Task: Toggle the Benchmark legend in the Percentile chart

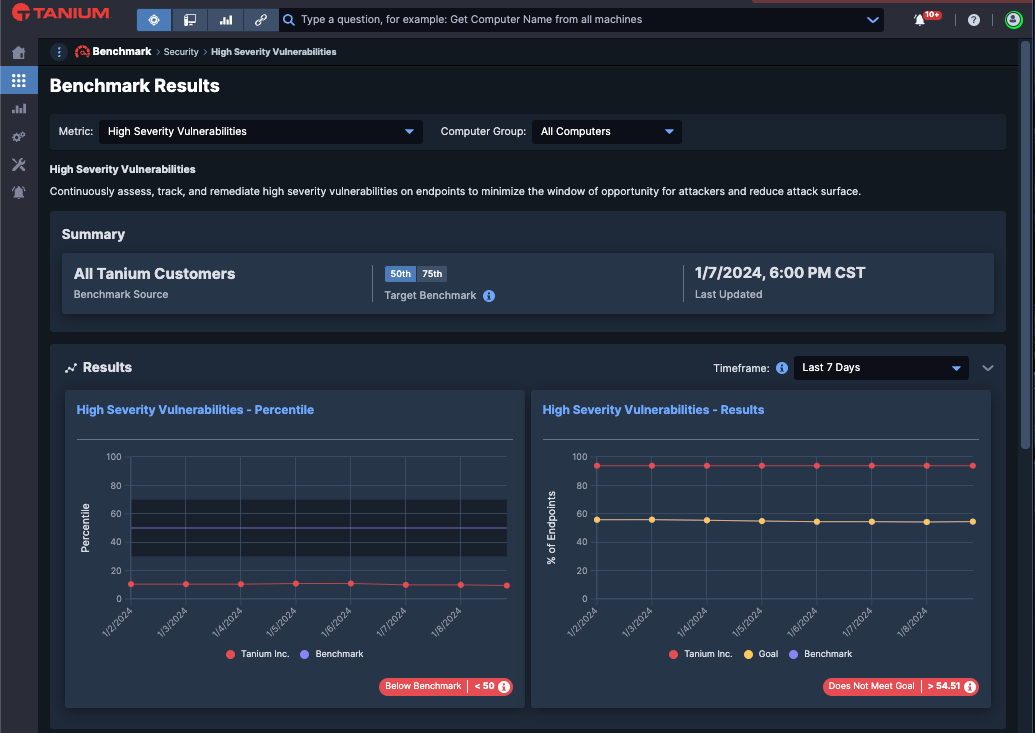Action: 332,654
